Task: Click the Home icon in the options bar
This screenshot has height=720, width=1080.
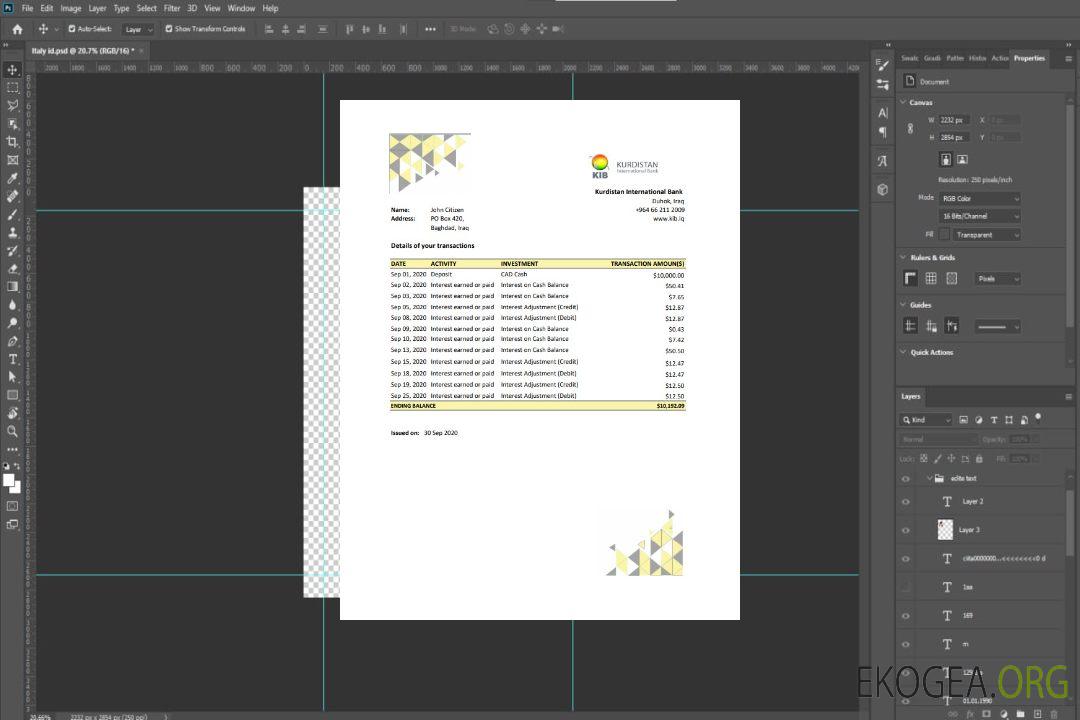Action: [17, 29]
